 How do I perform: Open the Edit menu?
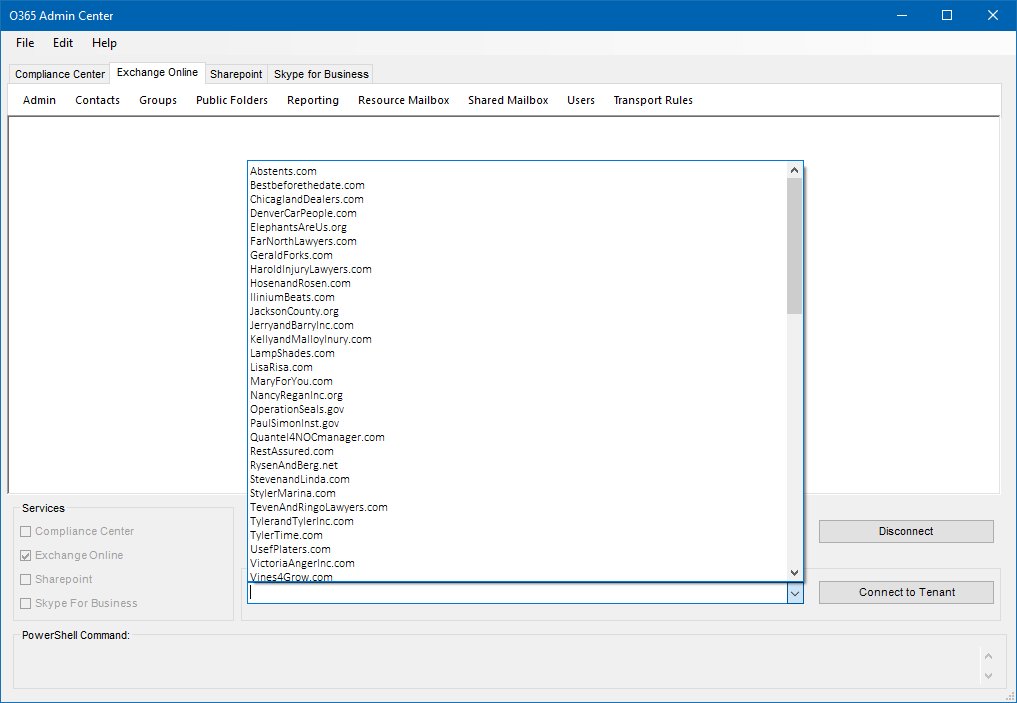62,43
